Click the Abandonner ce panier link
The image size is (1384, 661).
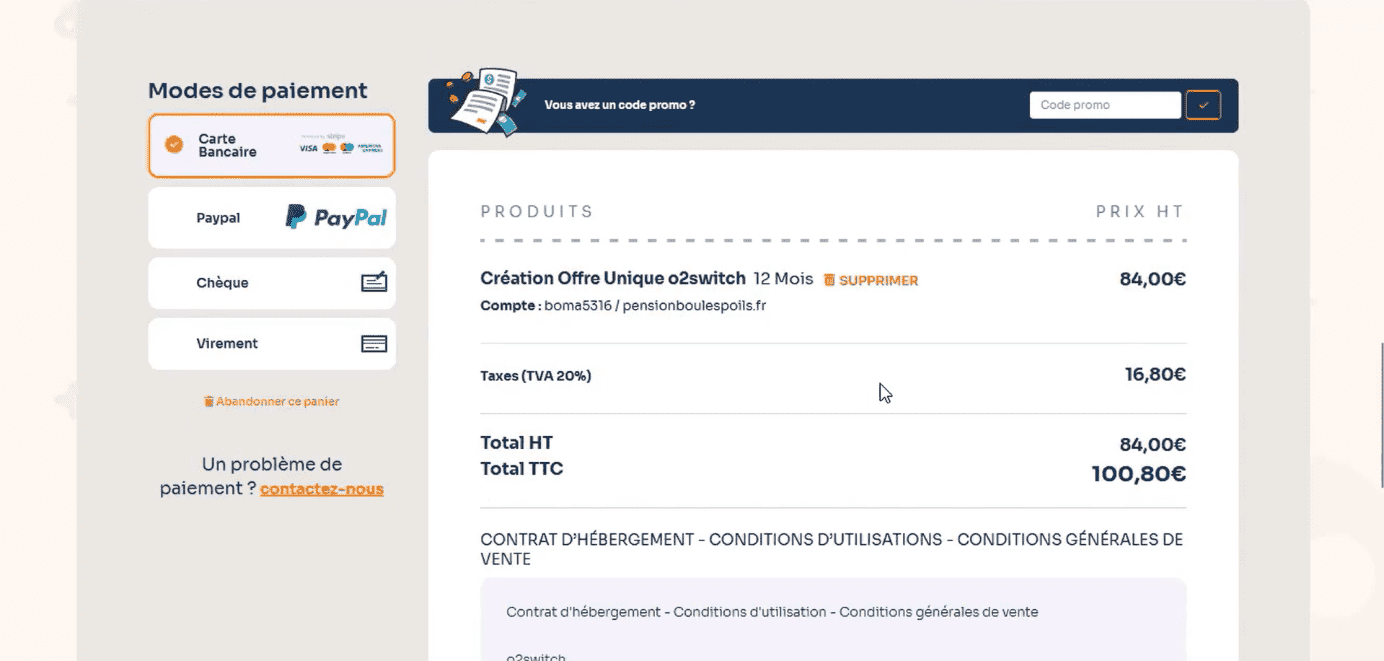278,401
